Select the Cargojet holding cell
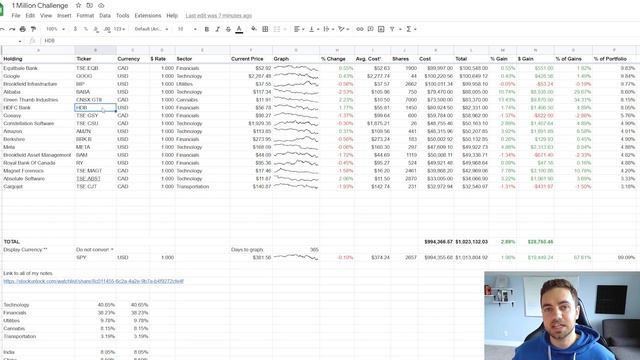Image resolution: width=640 pixels, height=360 pixels. (38, 187)
